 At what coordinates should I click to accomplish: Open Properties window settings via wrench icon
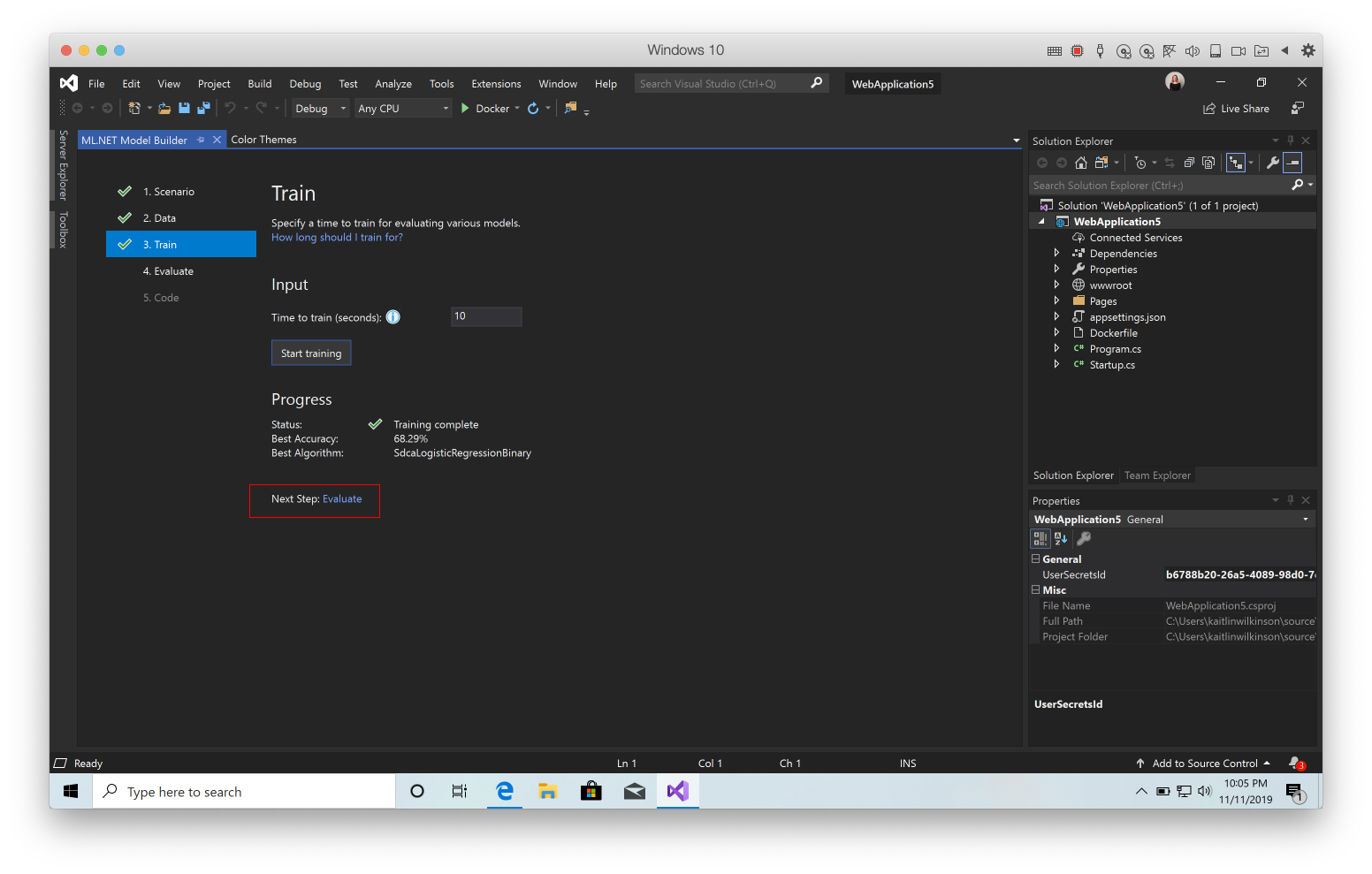tap(1083, 538)
